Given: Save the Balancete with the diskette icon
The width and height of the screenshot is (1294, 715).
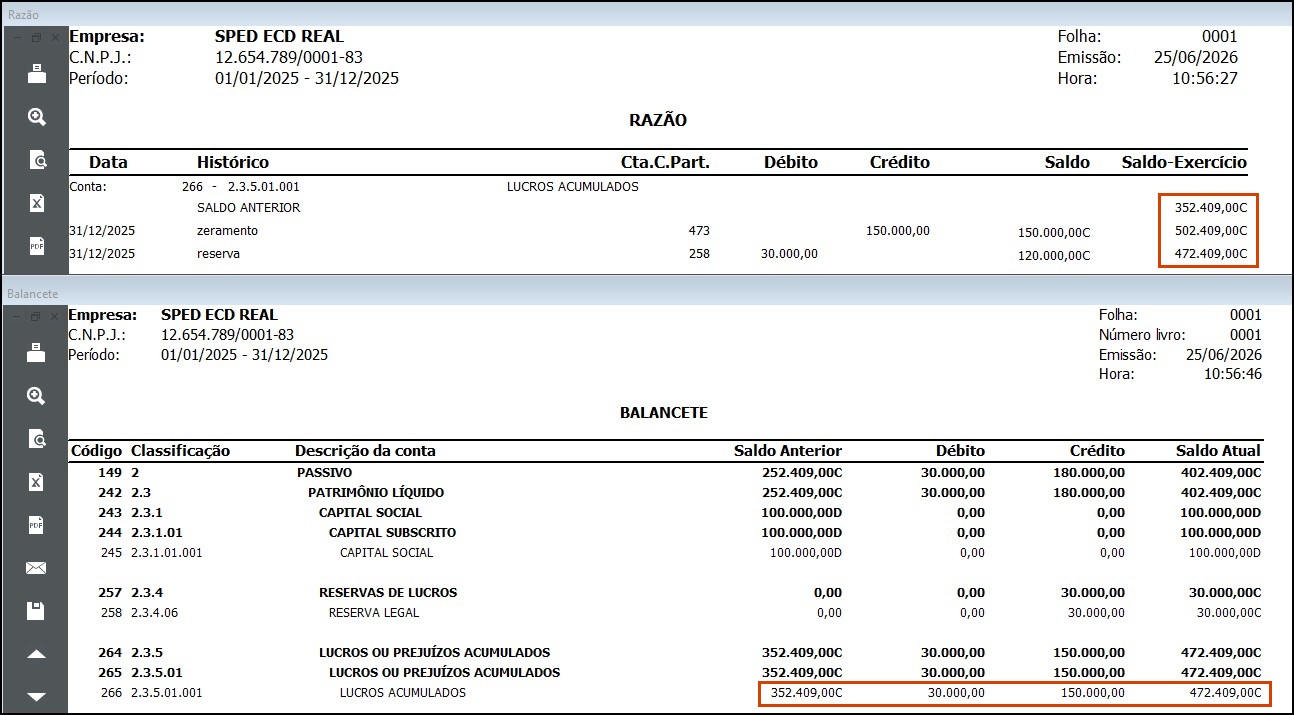Looking at the screenshot, I should click(37, 611).
